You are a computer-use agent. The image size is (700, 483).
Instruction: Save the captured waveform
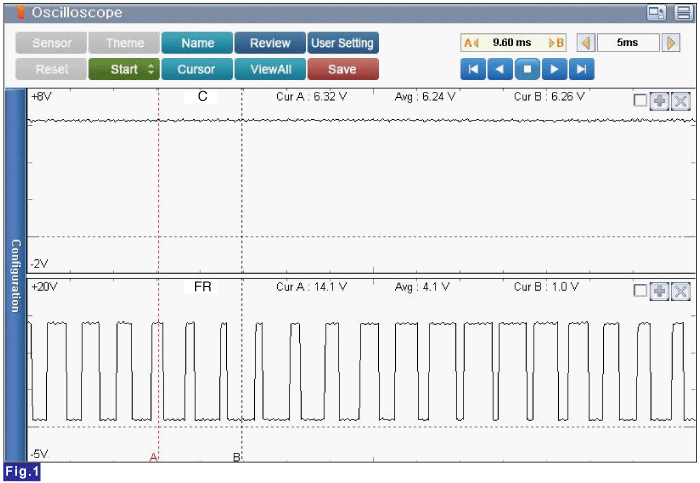[343, 69]
